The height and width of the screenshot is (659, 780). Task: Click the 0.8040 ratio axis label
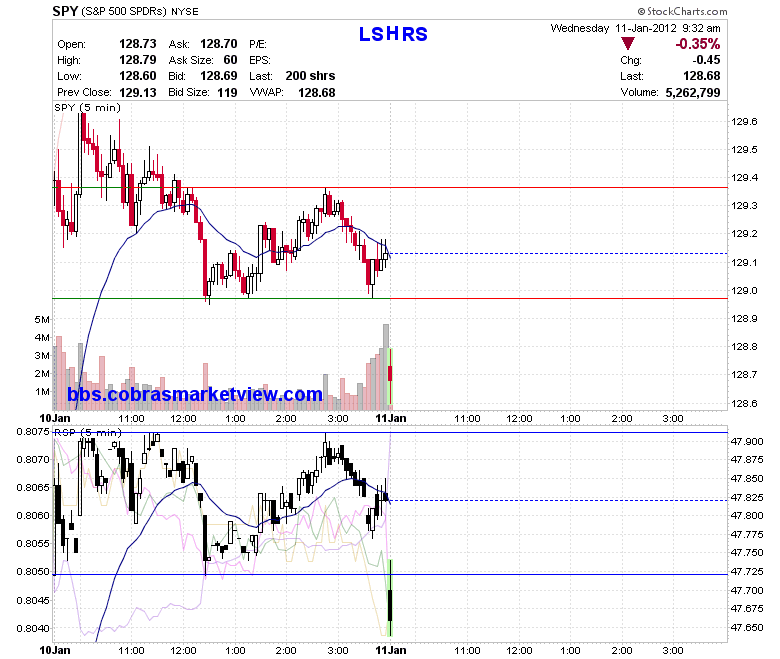click(33, 628)
